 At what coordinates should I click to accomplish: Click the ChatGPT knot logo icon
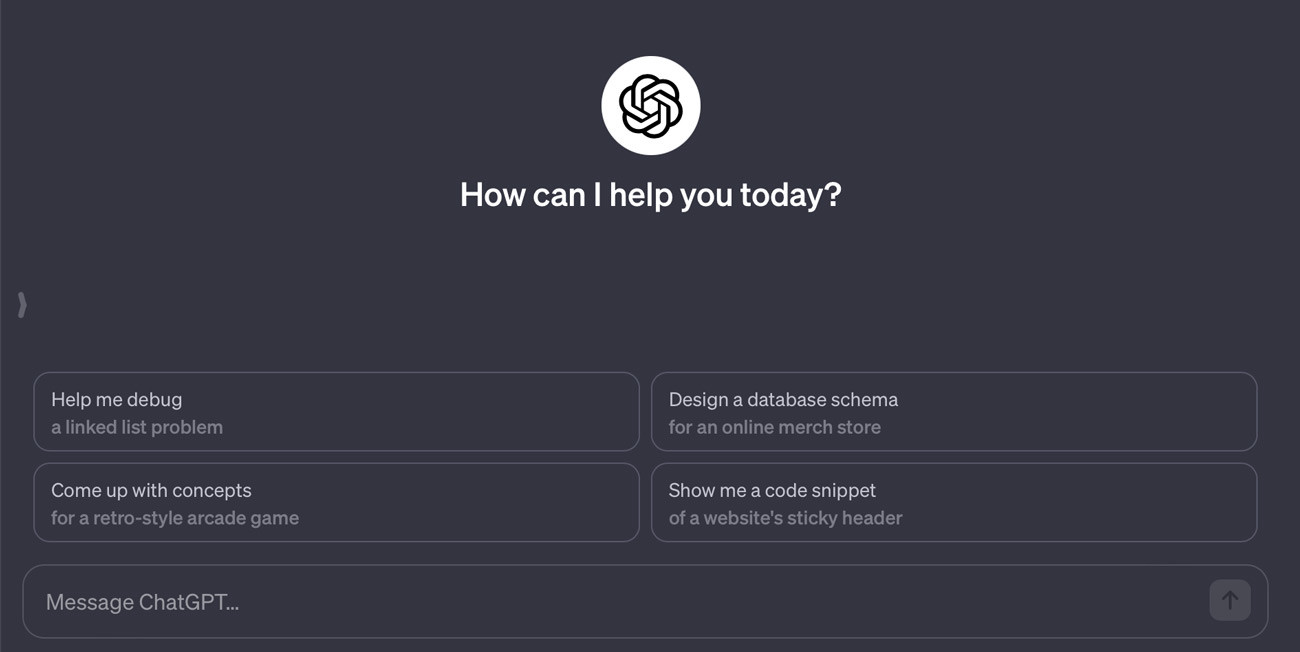[x=650, y=106]
